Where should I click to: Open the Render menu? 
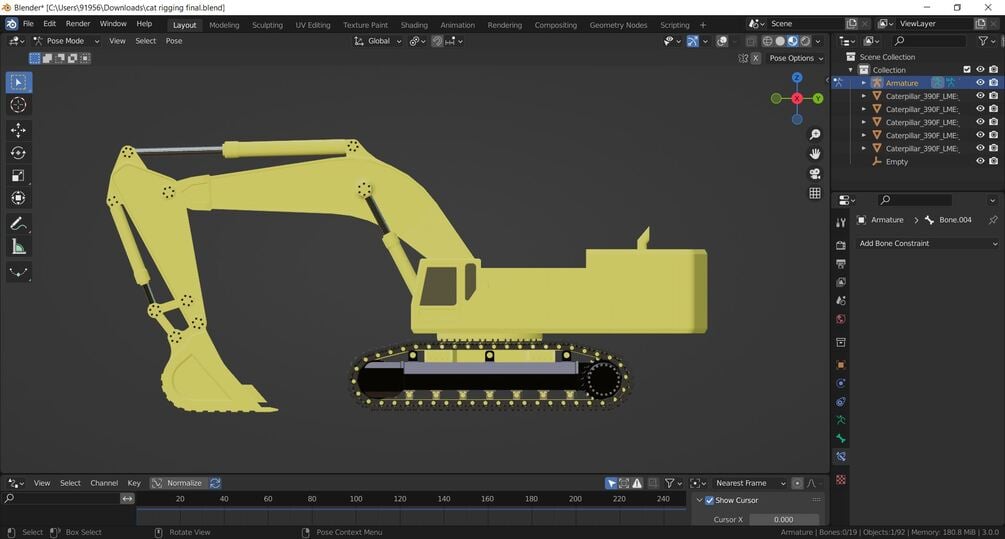pyautogui.click(x=78, y=24)
